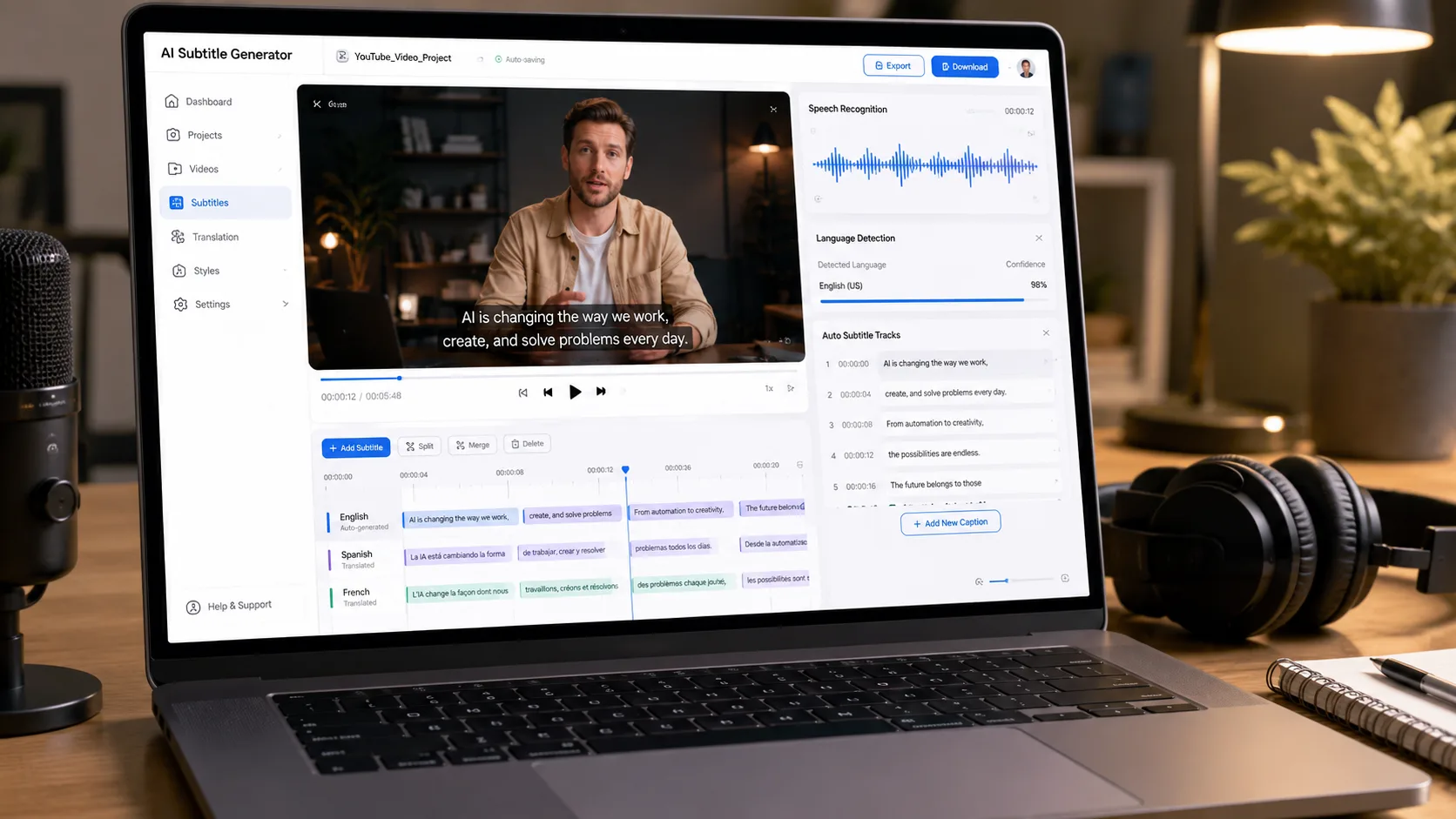This screenshot has width=1456, height=819.
Task: Select French clip 'travaillons, créons et résolvons'
Action: point(571,587)
